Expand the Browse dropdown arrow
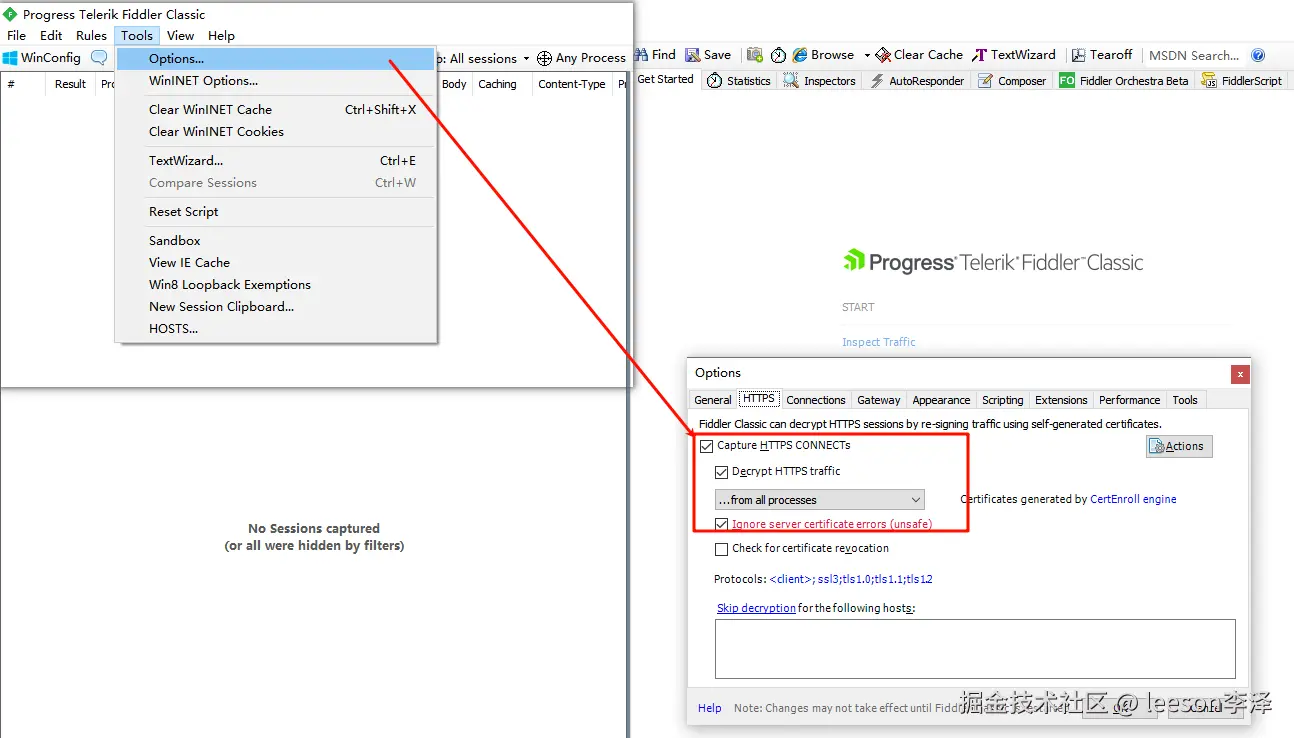 [x=867, y=56]
